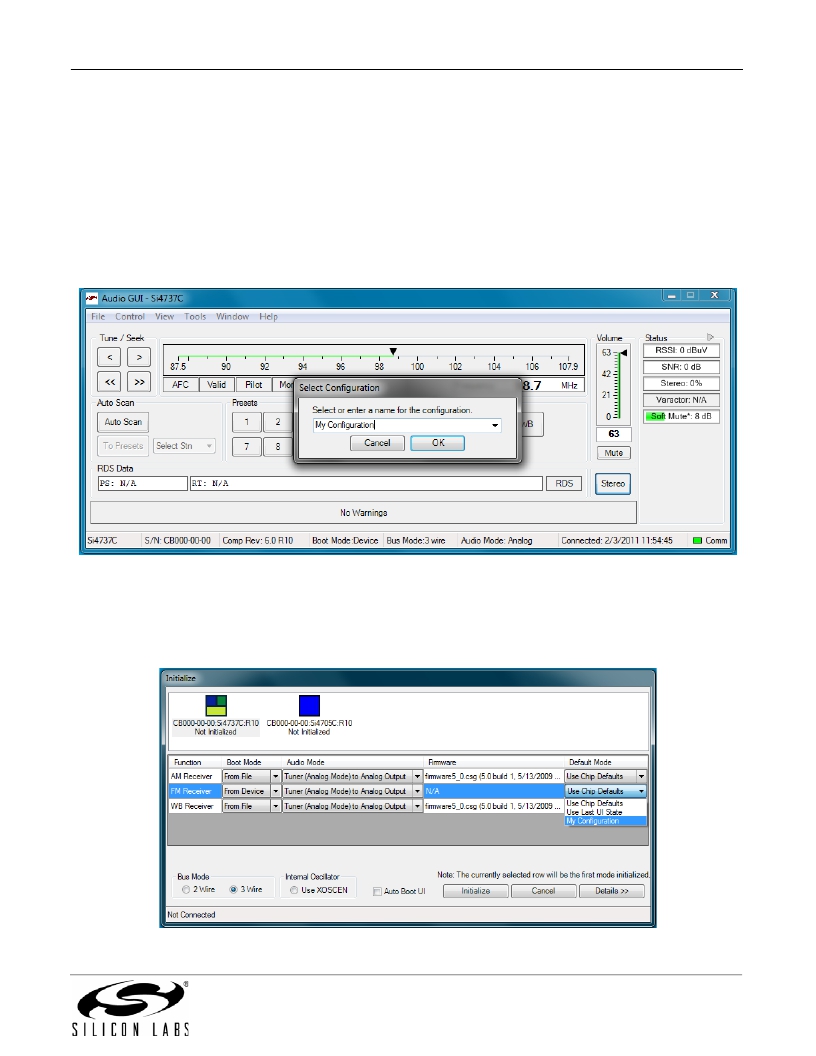Click the frequency tuning slider marker
Screen dimensions: 816x1056
pyautogui.click(x=393, y=352)
